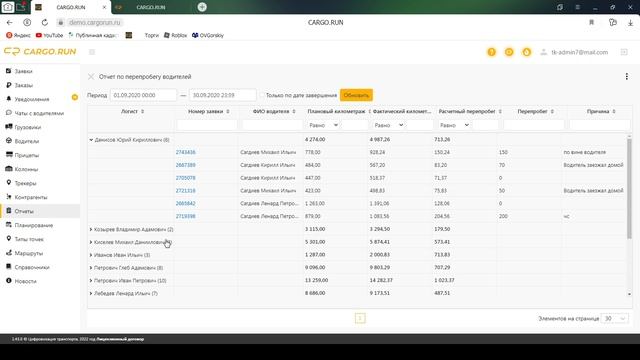Click the Планирование sidebar icon
640x360 pixels.
(9, 224)
